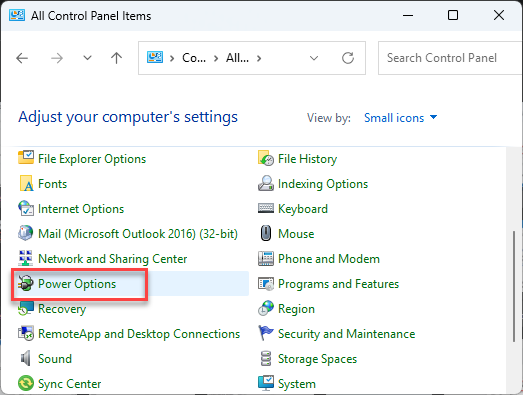Open Internet Options globe icon

click(x=26, y=209)
